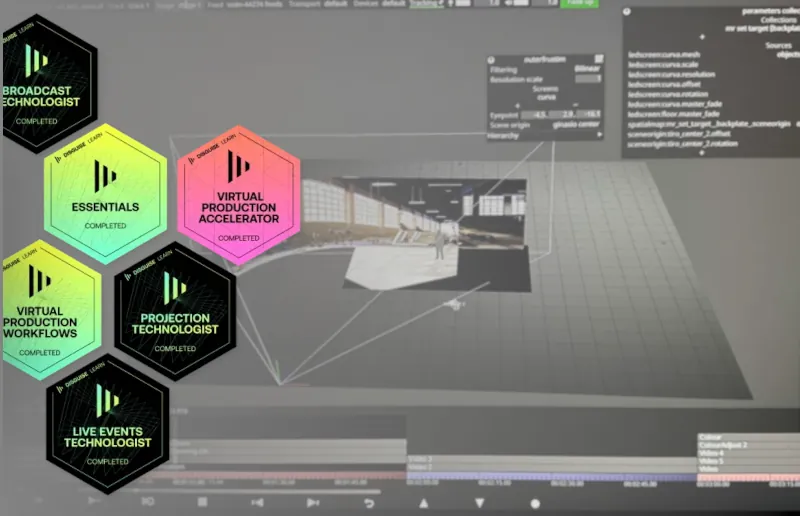Select ledscreen:curva.mesh parameter
The height and width of the screenshot is (516, 800).
664,55
